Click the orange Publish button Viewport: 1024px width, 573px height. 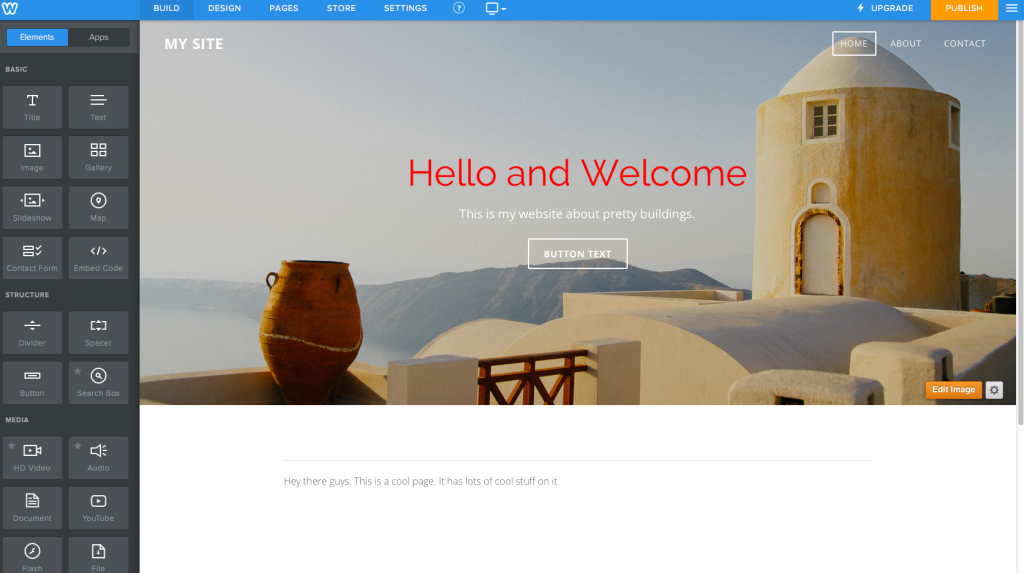[x=964, y=9]
